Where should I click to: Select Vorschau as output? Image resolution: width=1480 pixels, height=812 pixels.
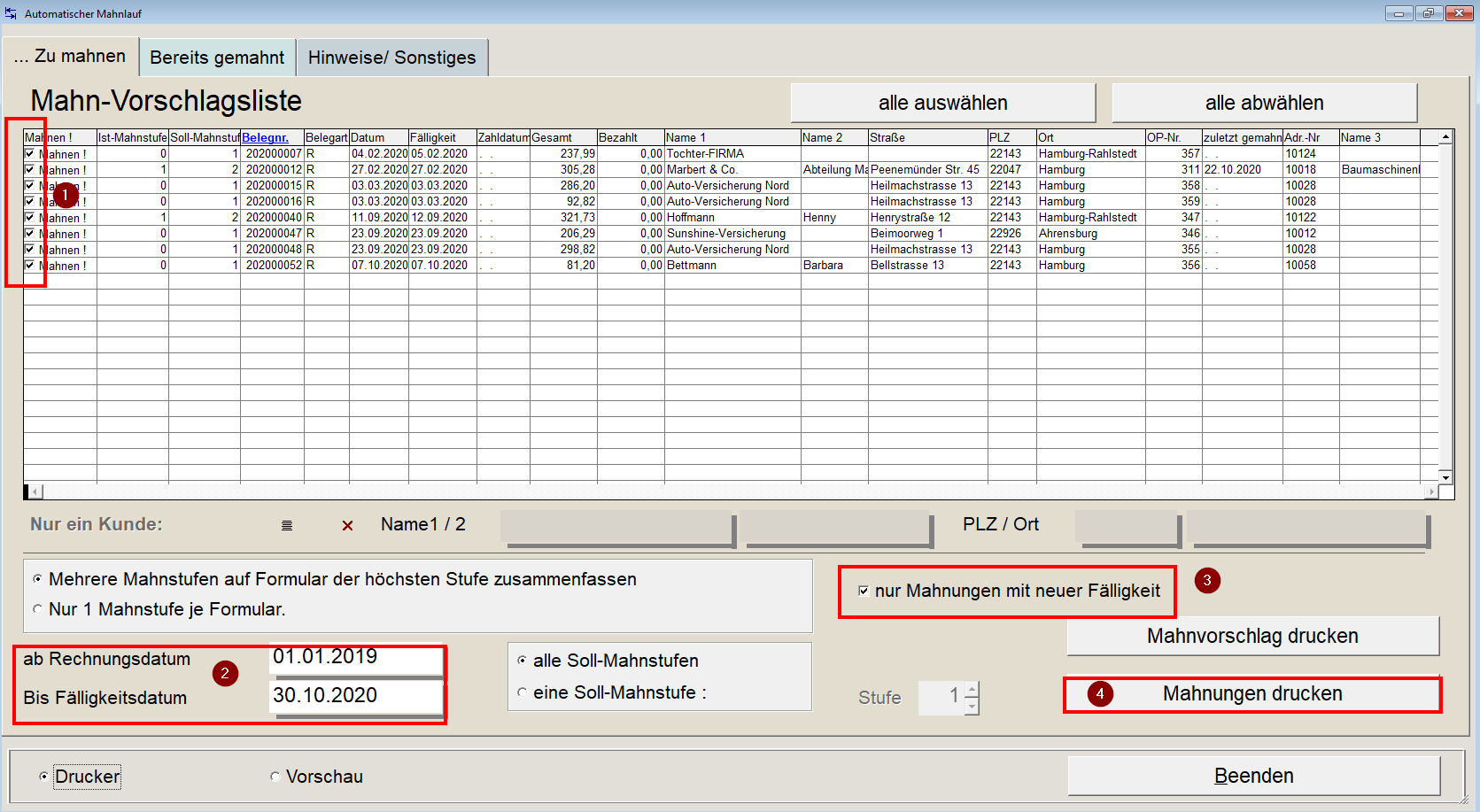click(275, 777)
